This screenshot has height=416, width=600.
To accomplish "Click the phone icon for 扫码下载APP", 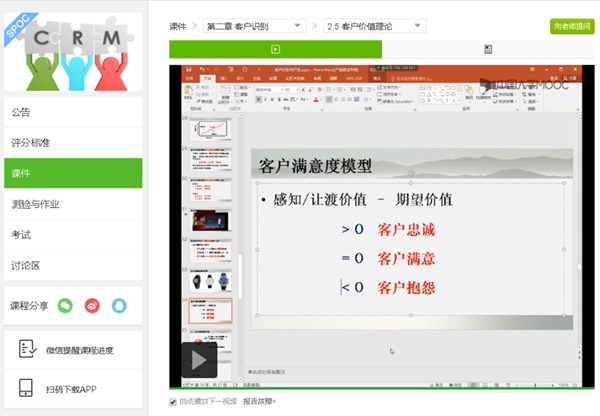I will (x=26, y=388).
